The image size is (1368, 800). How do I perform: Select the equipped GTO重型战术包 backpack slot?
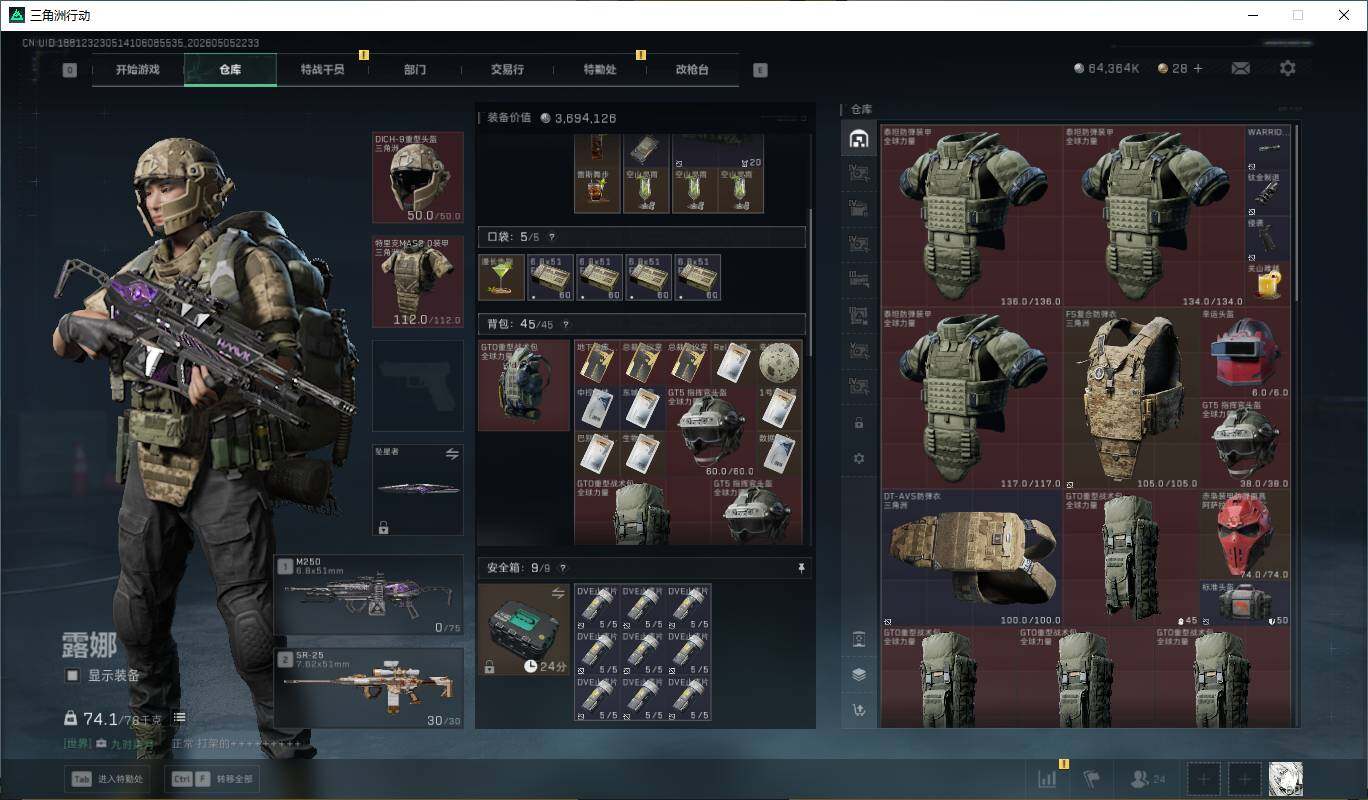(523, 385)
